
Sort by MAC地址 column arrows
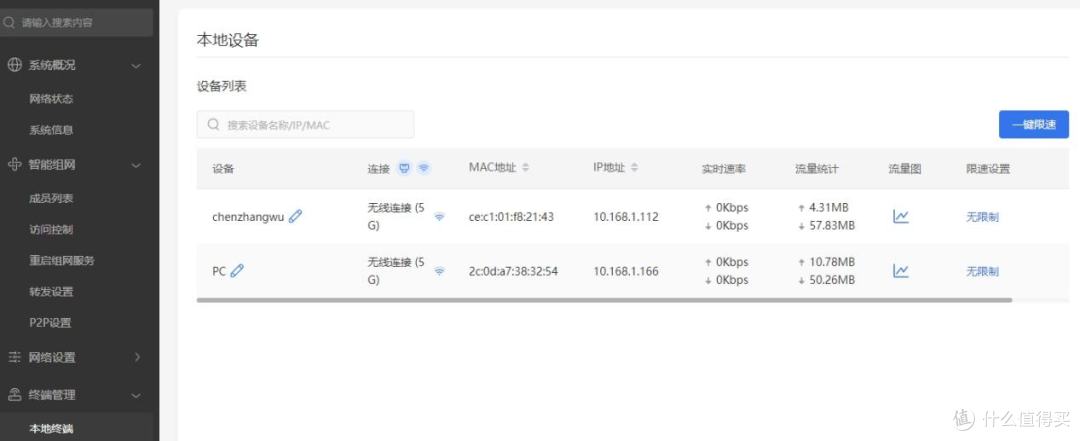click(x=526, y=167)
